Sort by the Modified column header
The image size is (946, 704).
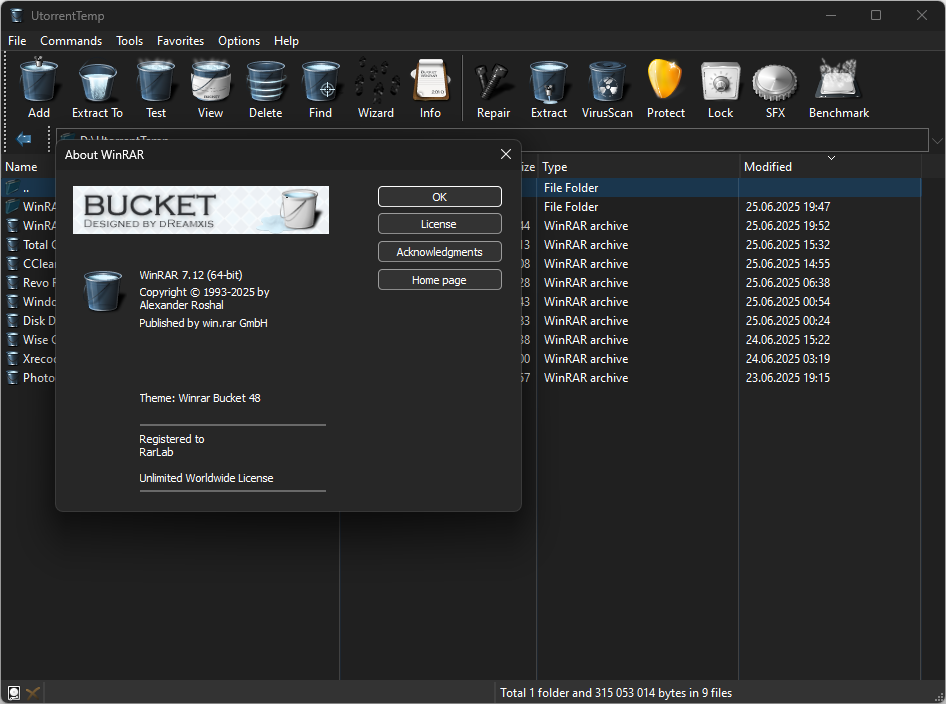pyautogui.click(x=830, y=166)
